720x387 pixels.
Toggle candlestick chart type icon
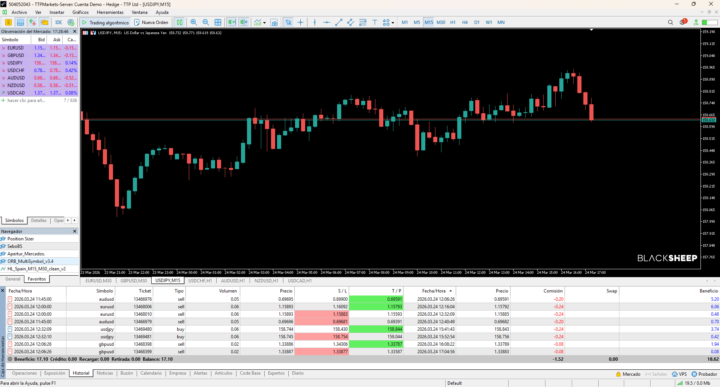[x=180, y=22]
